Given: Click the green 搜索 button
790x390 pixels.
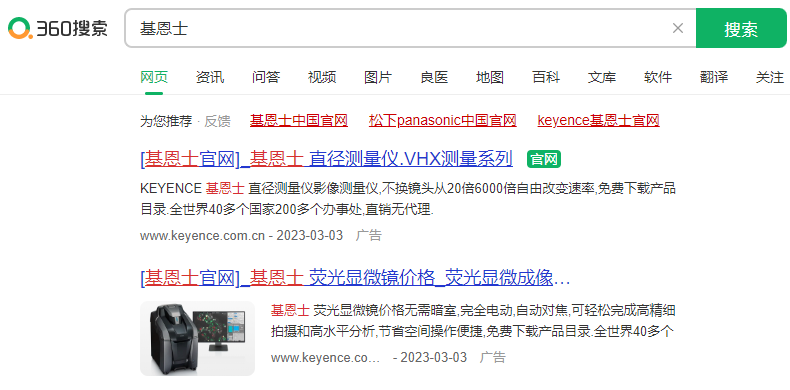Looking at the screenshot, I should 741,28.
